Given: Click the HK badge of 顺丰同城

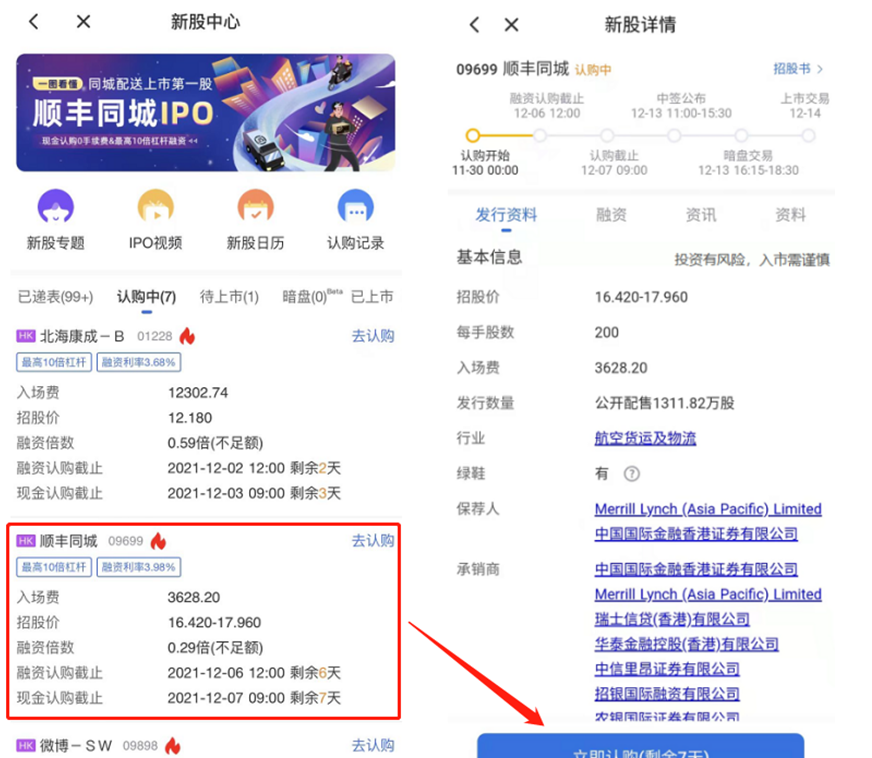Looking at the screenshot, I should (26, 541).
